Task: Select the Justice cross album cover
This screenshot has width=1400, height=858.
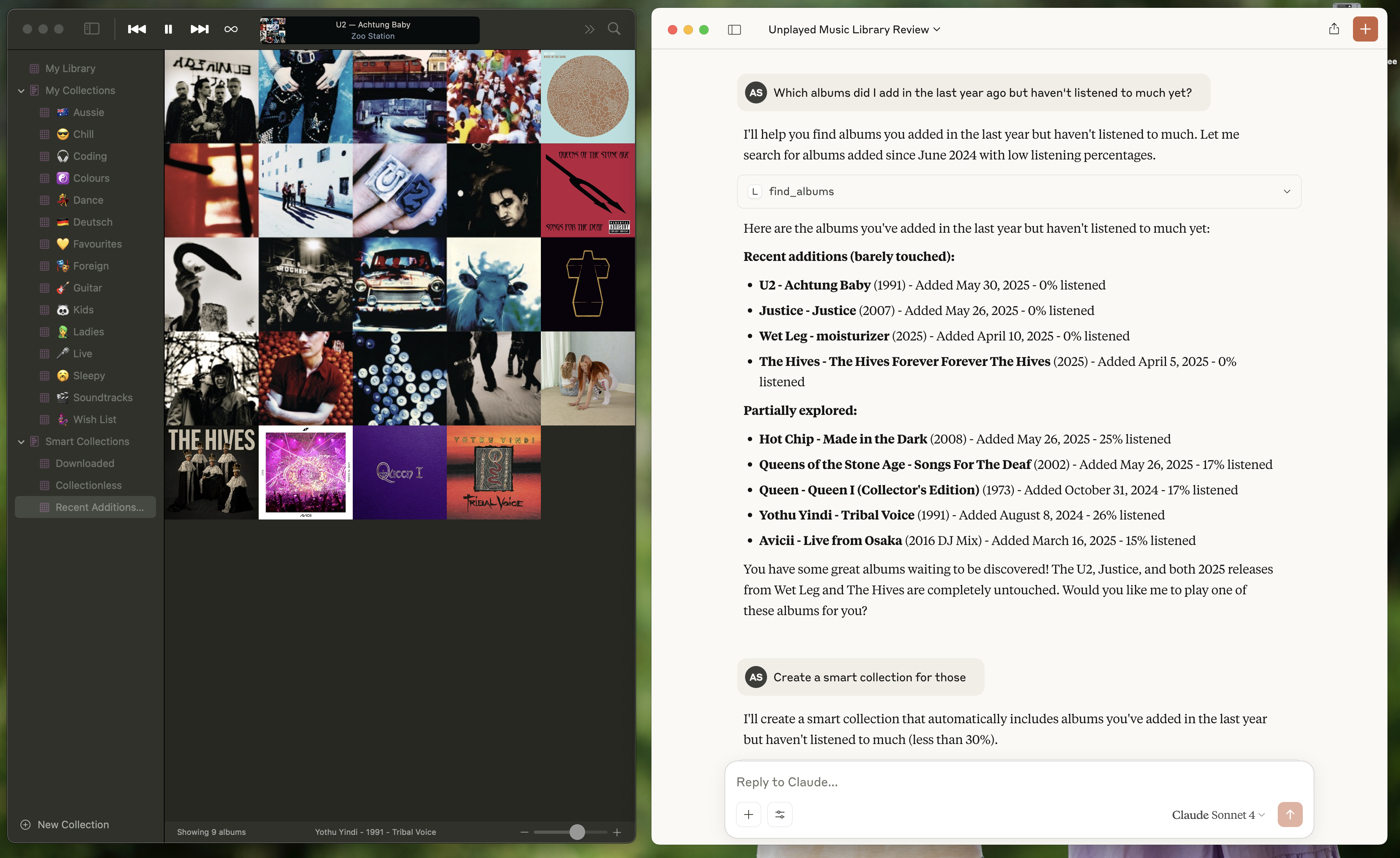Action: click(x=588, y=284)
